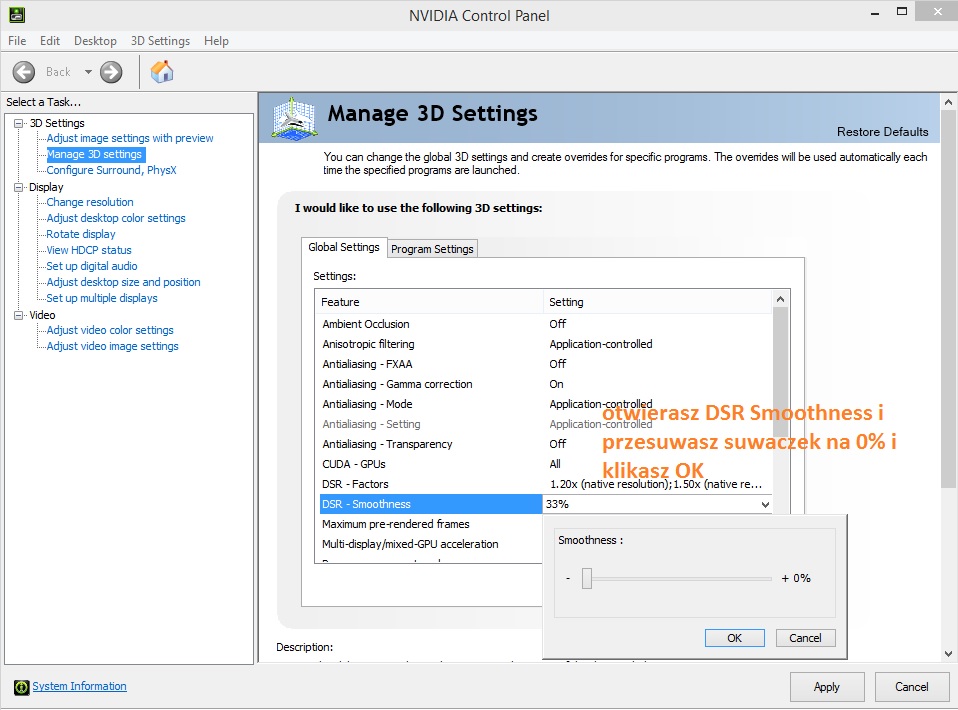Open the 3D Settings menu

point(160,41)
